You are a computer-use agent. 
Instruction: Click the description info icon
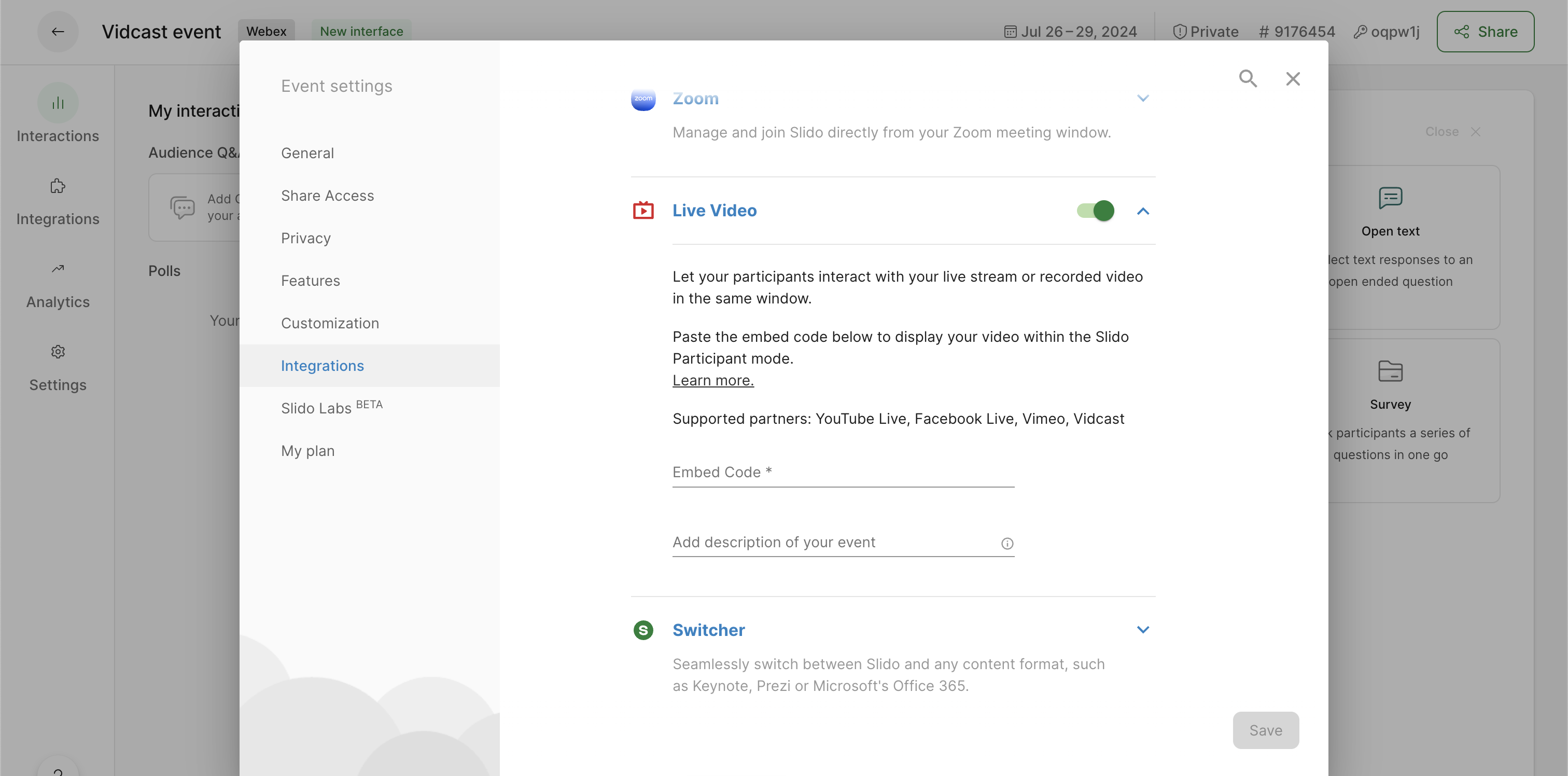tap(1007, 543)
